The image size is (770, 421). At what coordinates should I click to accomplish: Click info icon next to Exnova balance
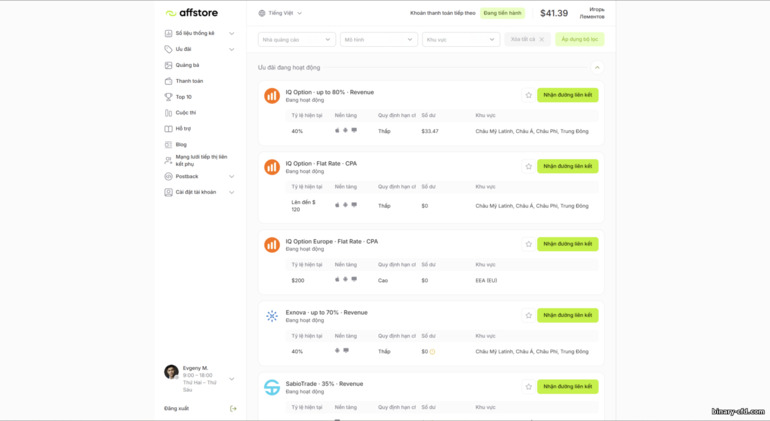coord(433,352)
